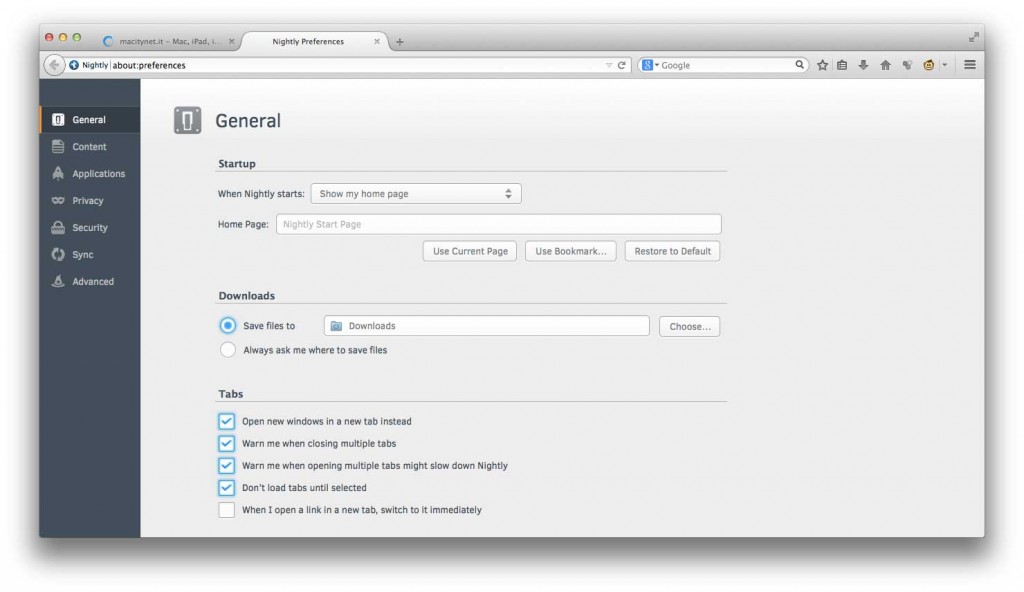Toggle warning about opening multiple tabs slowdown
Screen dimensions: 1024x592
tap(227, 465)
